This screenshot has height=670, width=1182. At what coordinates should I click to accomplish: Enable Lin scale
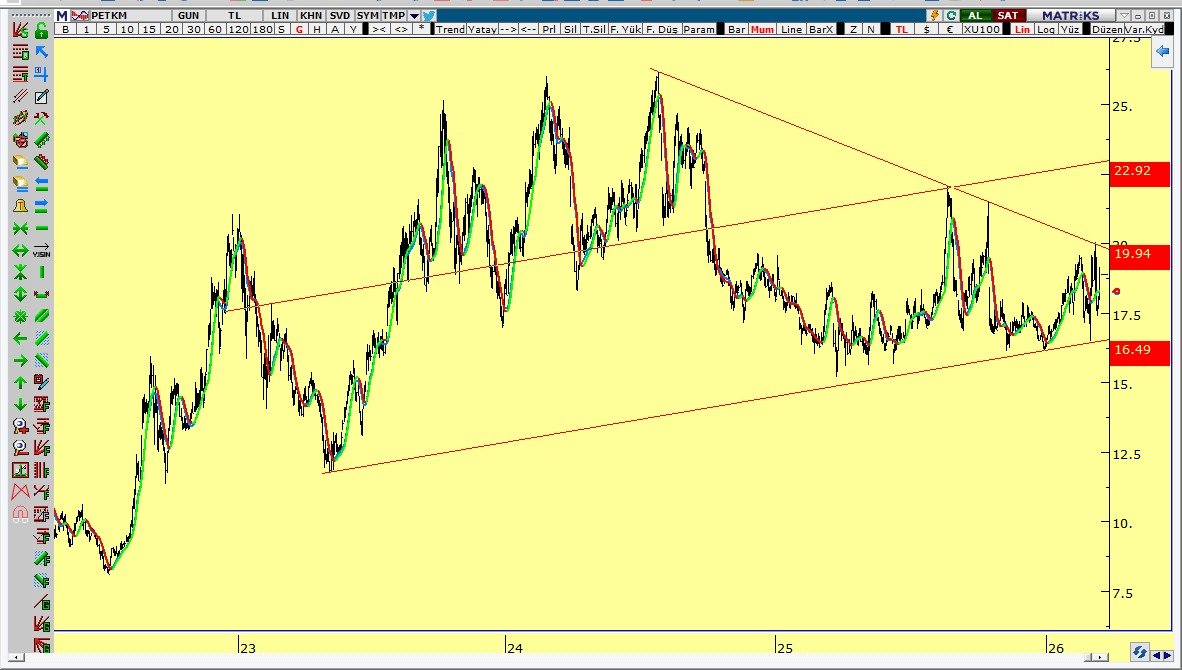pos(1022,29)
